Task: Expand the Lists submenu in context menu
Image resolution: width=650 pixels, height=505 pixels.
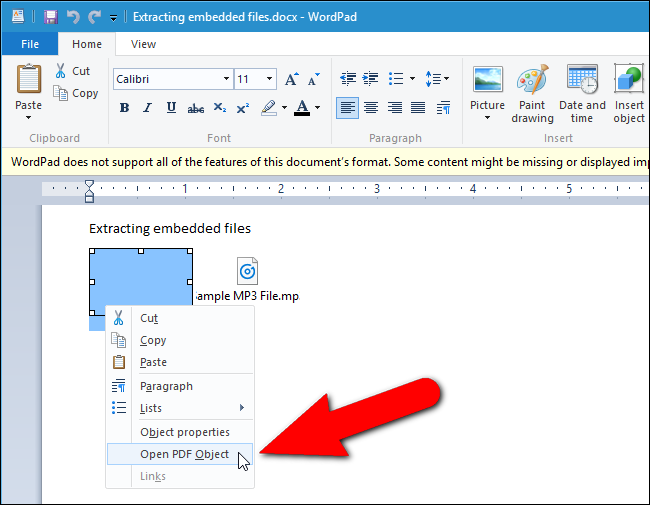Action: coord(180,408)
